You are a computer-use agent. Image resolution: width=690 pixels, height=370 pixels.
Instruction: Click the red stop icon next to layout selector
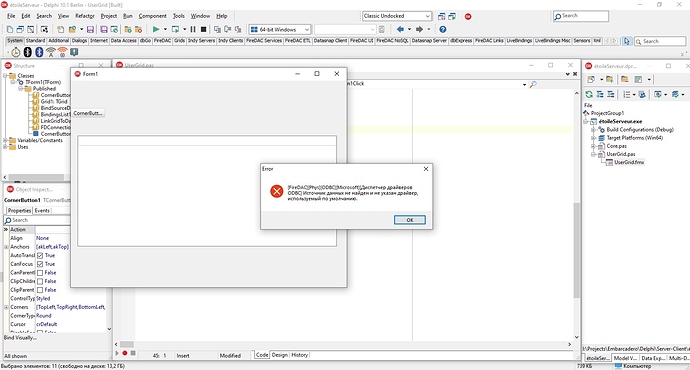pyautogui.click(x=468, y=16)
